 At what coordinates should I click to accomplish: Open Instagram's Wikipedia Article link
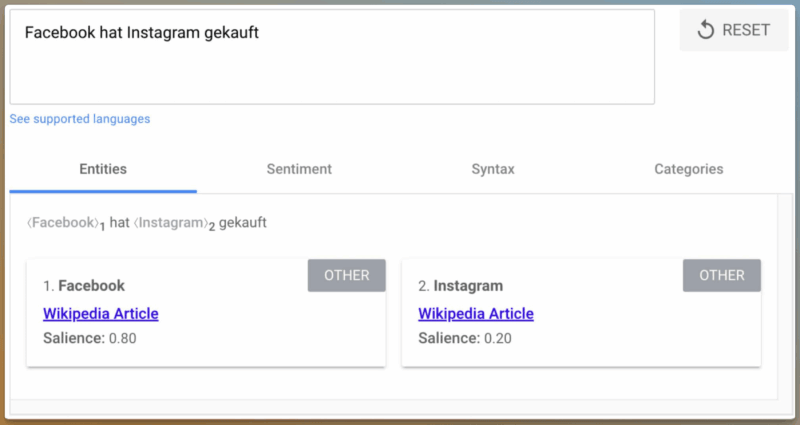pos(476,314)
